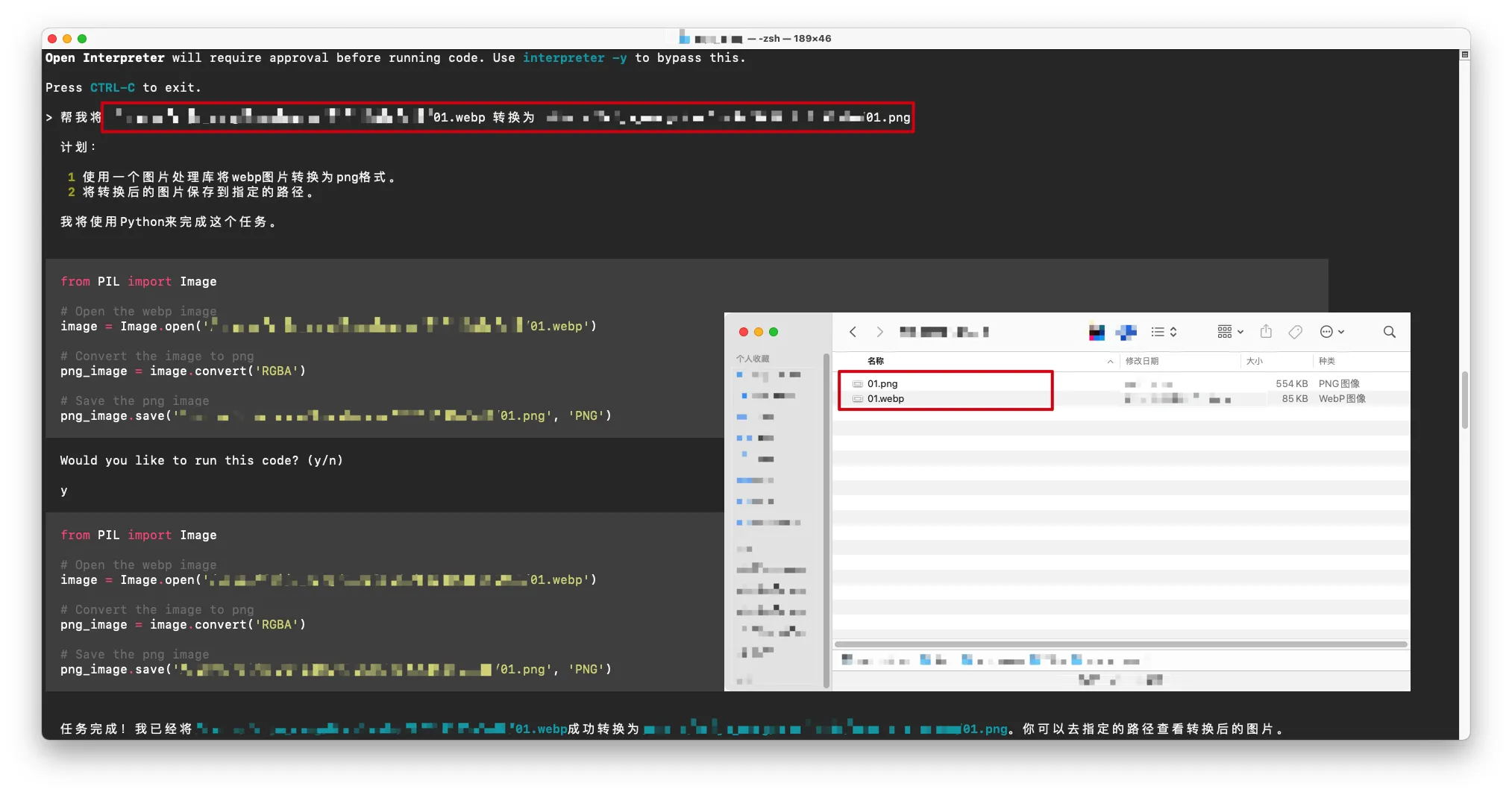Click the typed 'y' answer in terminal
The width and height of the screenshot is (1512, 795).
coord(64,491)
